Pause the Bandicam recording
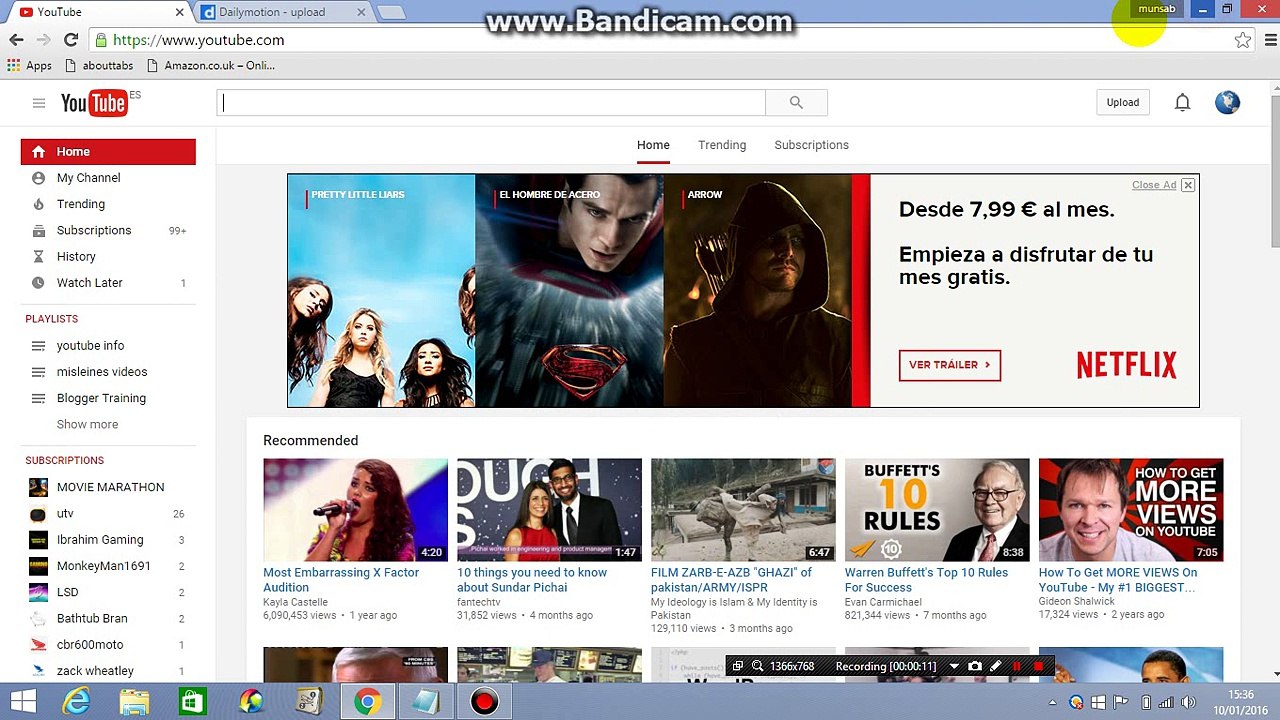Screen dimensions: 1280x720 pyautogui.click(x=1017, y=666)
